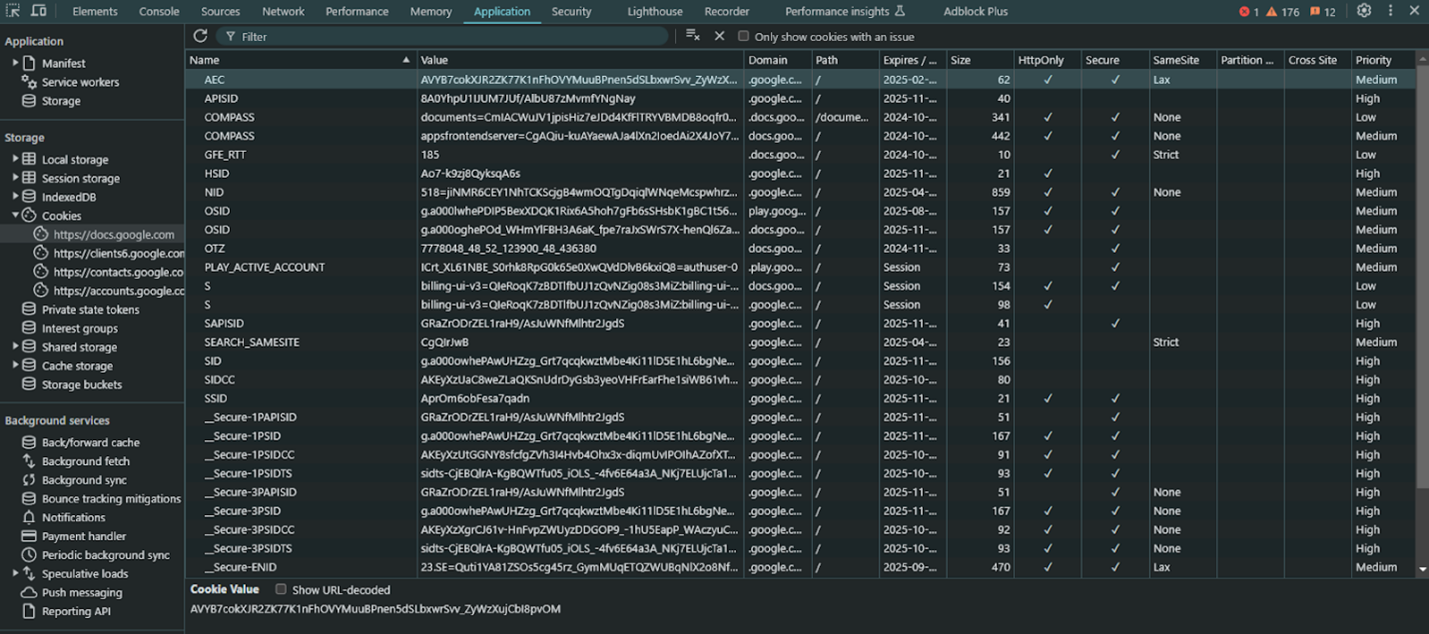This screenshot has height=634, width=1429.
Task: Click the Reporting API document icon
Action: point(29,611)
